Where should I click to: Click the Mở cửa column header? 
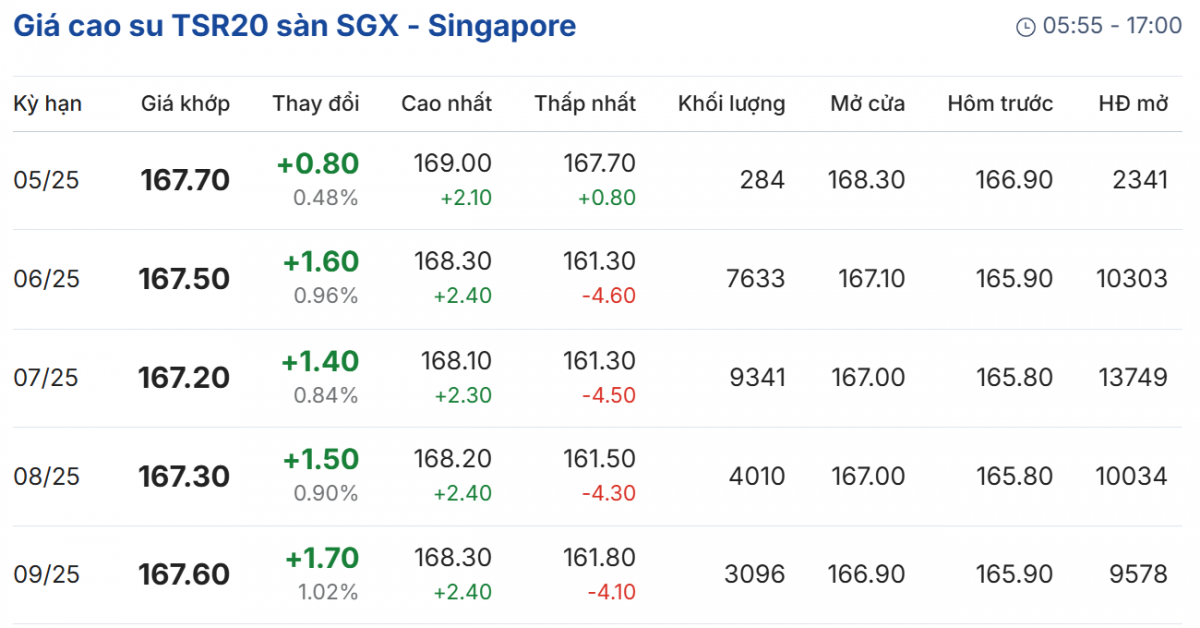coord(867,104)
